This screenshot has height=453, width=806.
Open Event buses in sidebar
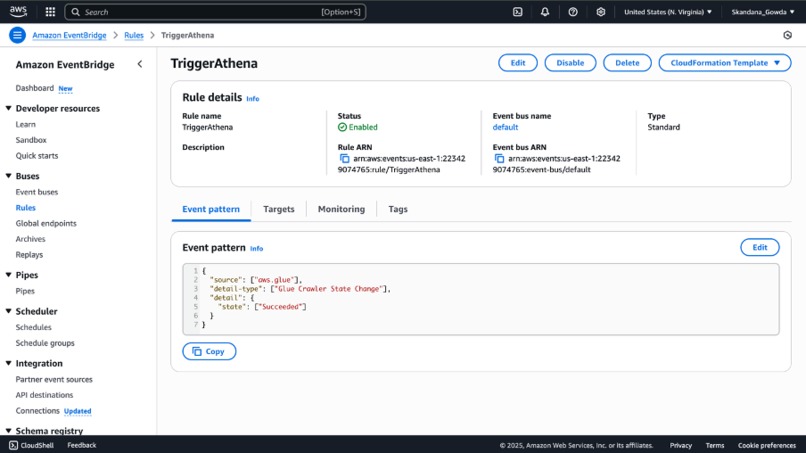tap(36, 192)
